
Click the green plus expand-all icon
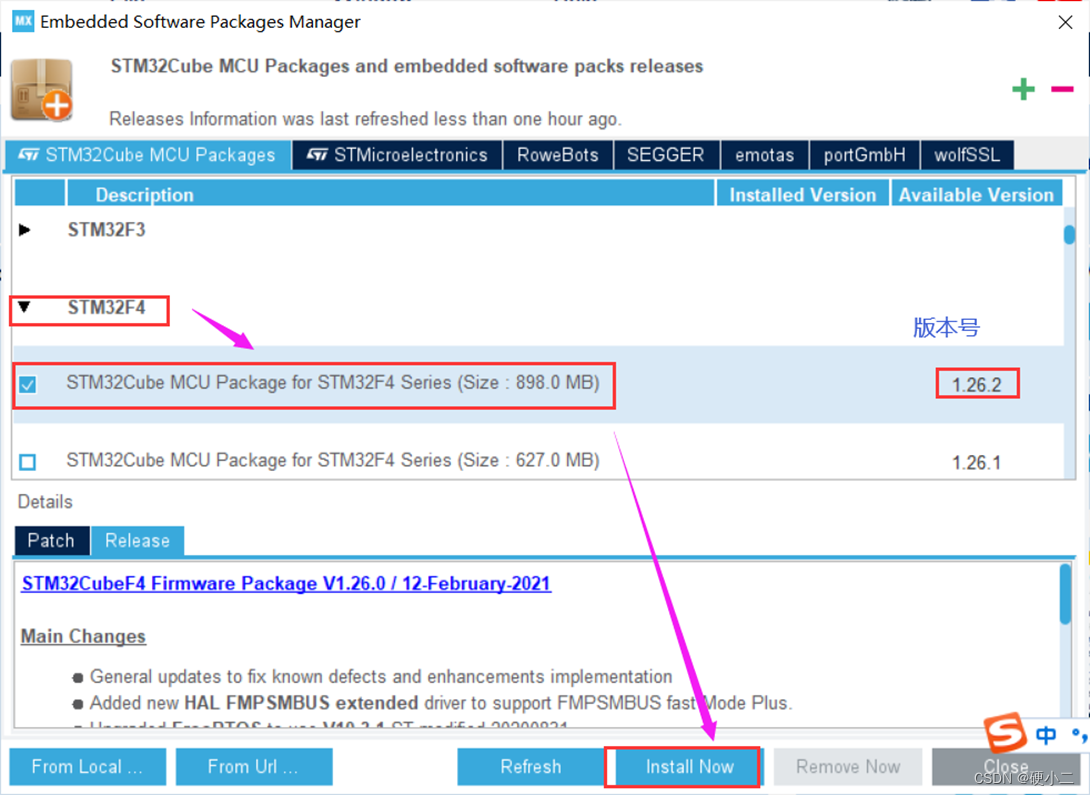tap(1023, 89)
